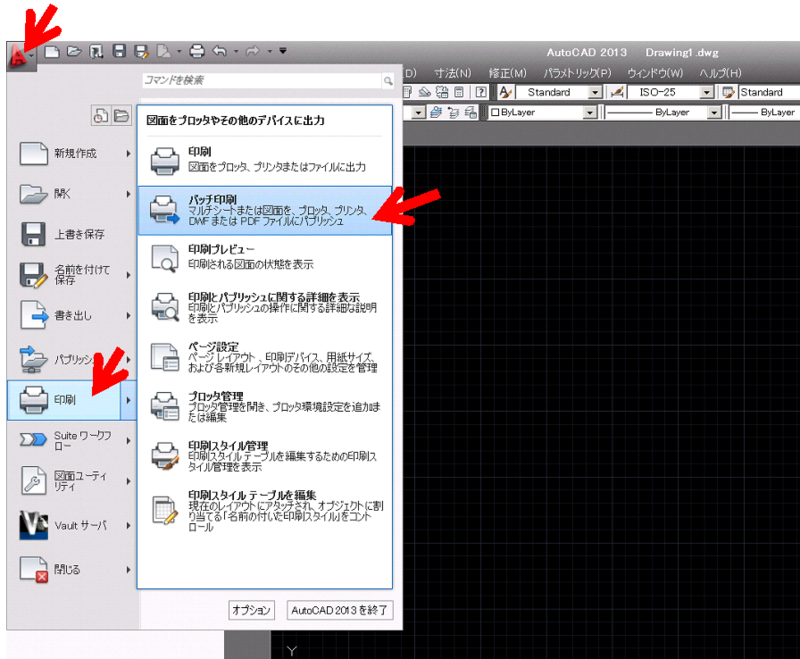Click the Save As icon in Quick Access toolbar
Viewport: 800px width, 659px height.
pyautogui.click(x=141, y=52)
